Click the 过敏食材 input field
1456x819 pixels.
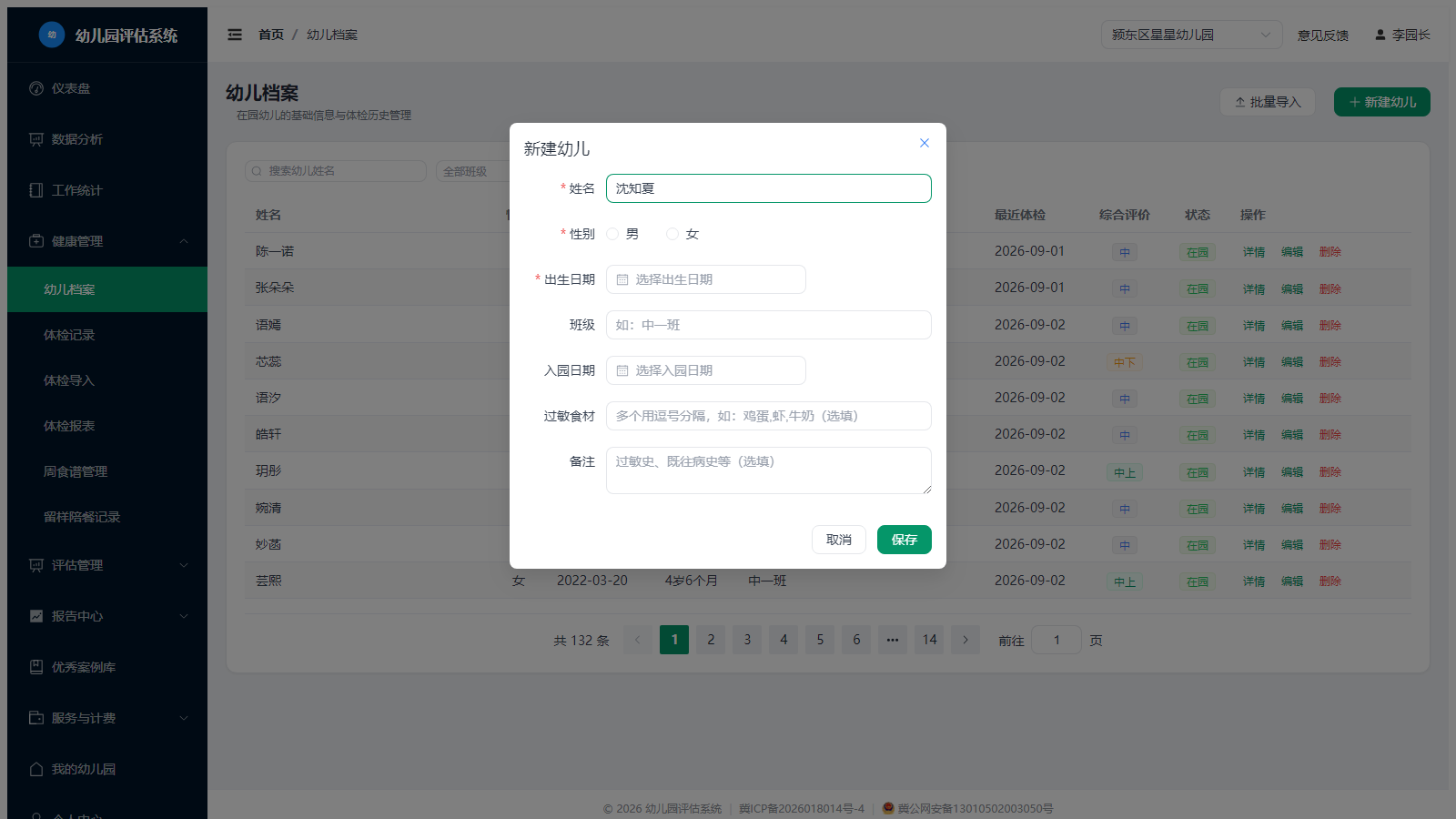(x=769, y=416)
